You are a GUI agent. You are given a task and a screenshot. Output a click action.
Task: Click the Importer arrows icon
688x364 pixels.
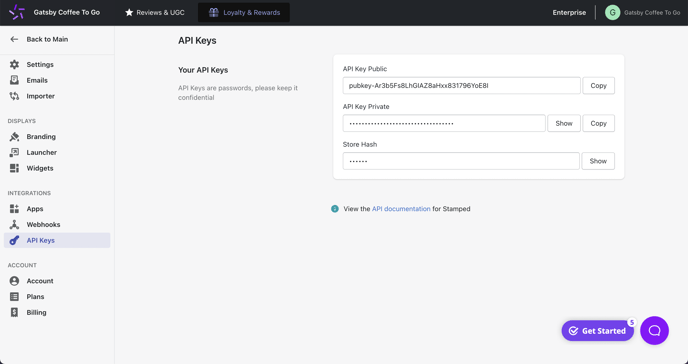pos(14,96)
